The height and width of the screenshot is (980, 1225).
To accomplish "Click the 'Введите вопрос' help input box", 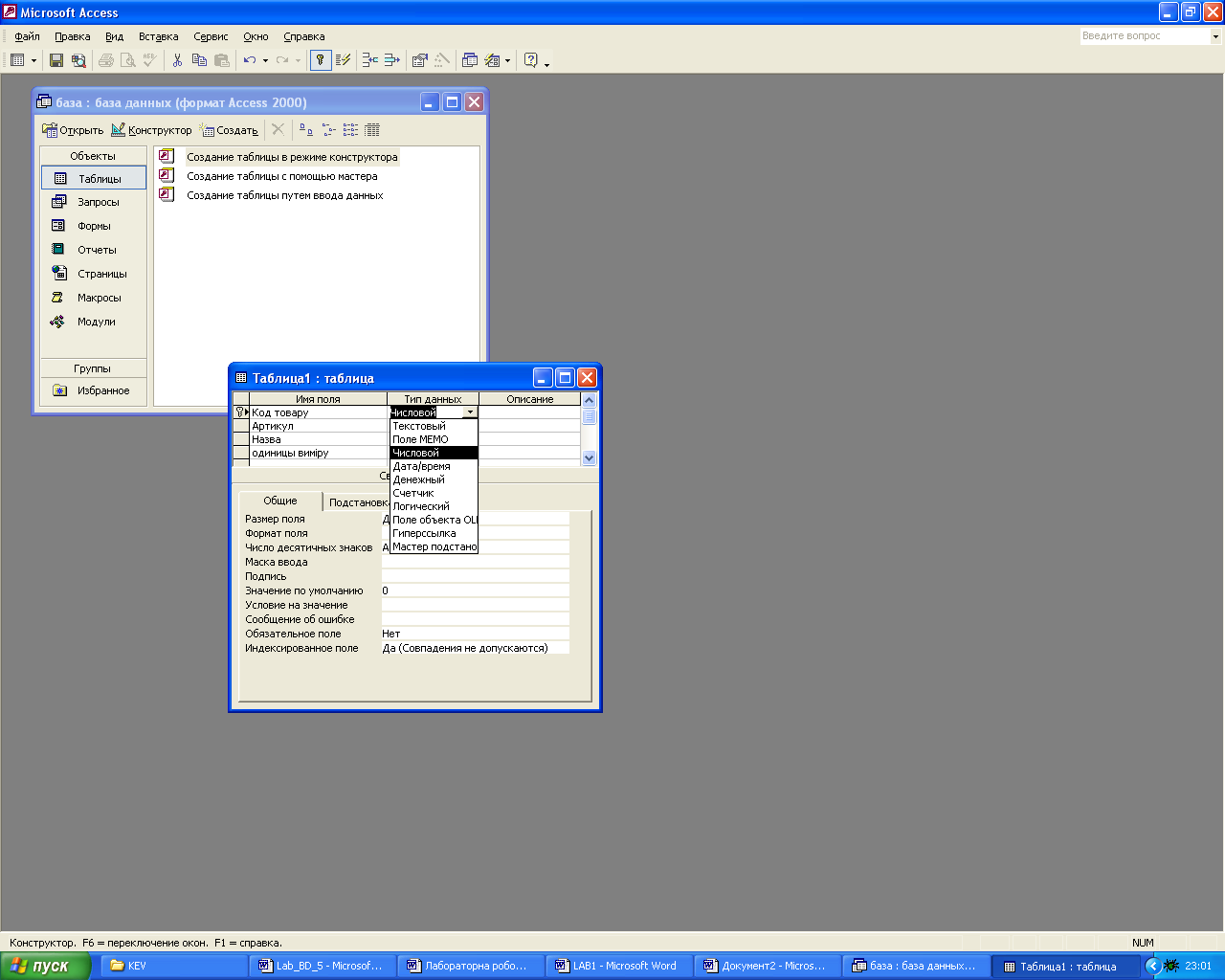I will click(x=1145, y=36).
